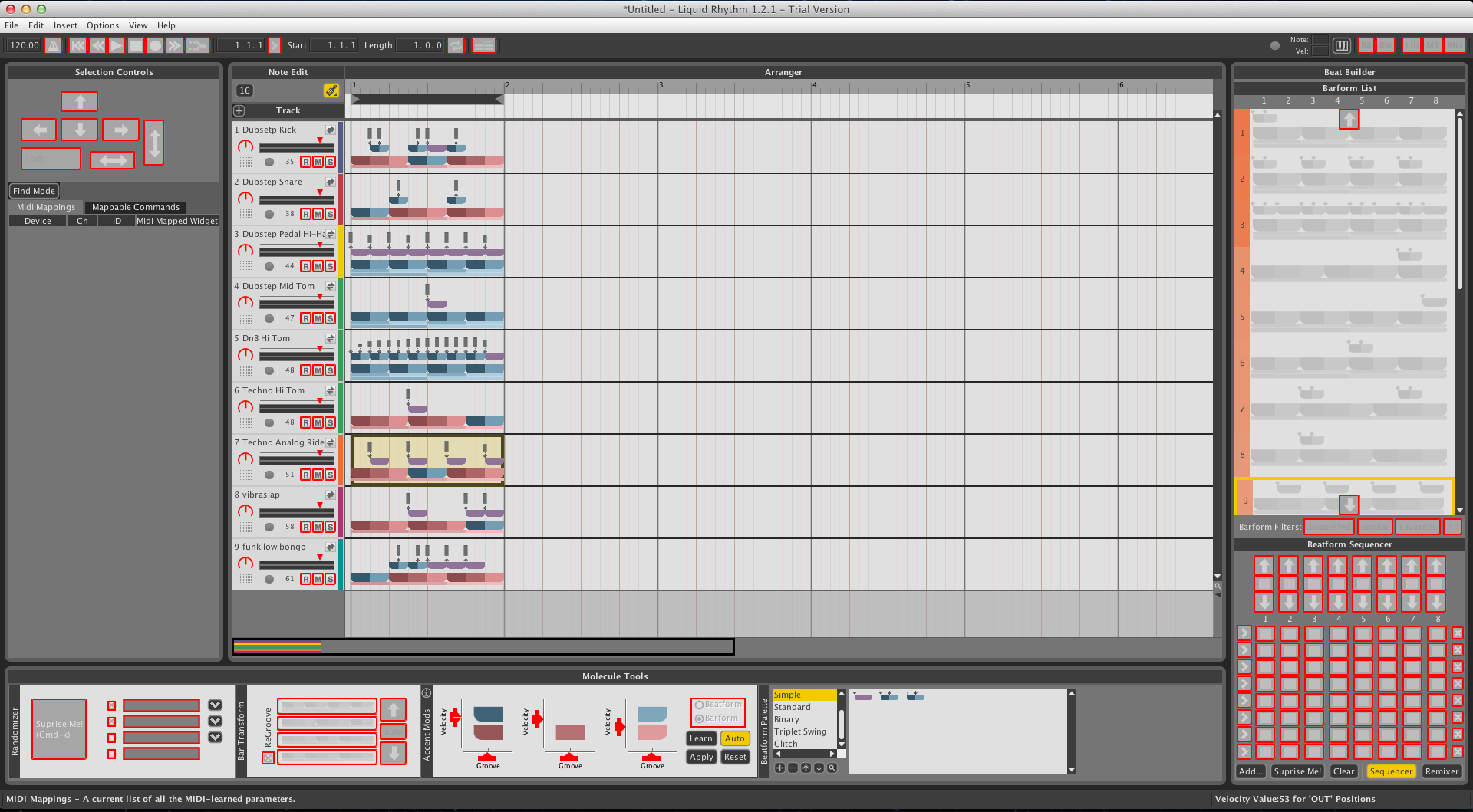Expand the first Randomizer dropdown arrow
1473x812 pixels.
click(215, 705)
